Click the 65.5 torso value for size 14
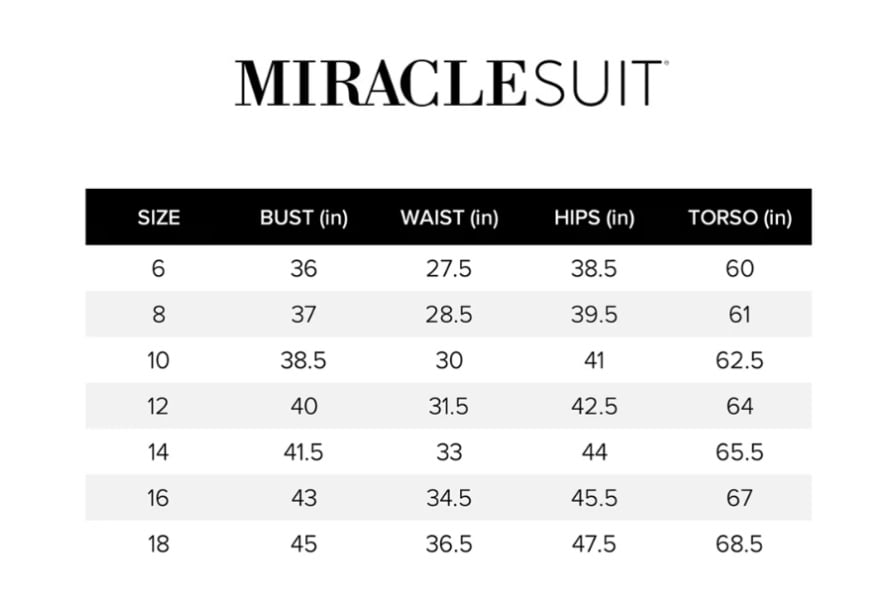 [739, 452]
